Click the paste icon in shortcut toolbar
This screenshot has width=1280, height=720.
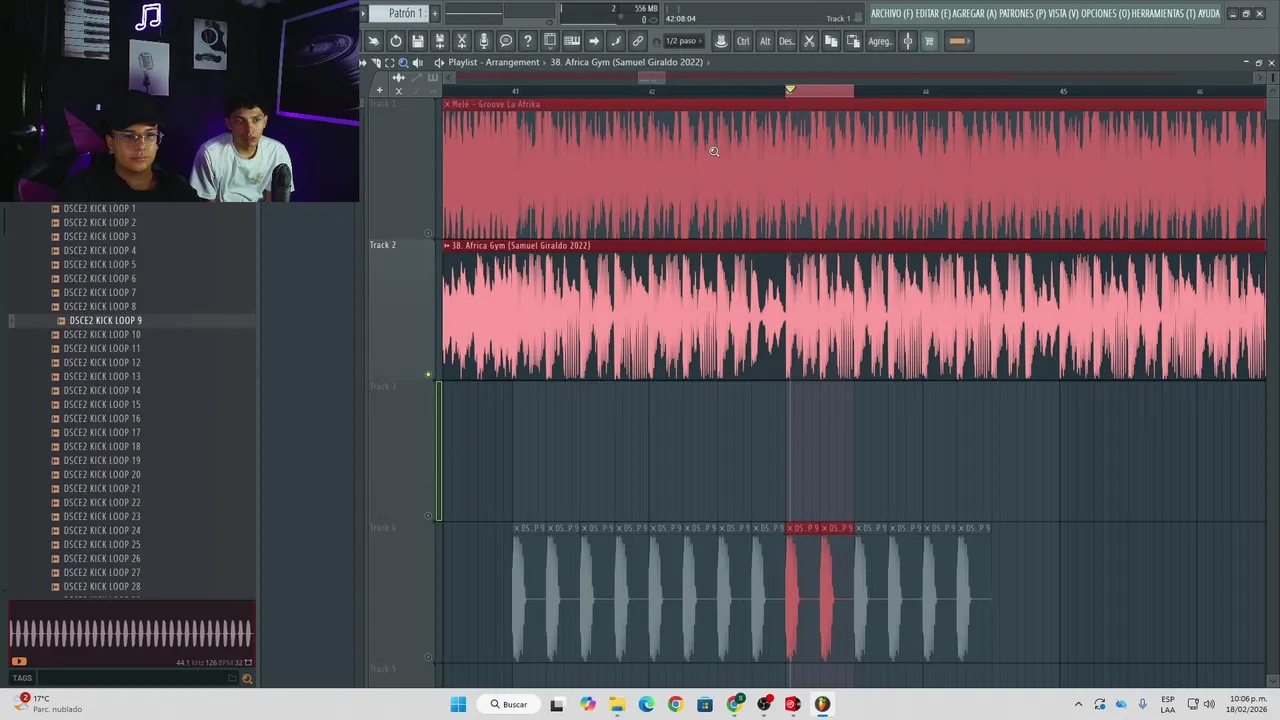[853, 41]
